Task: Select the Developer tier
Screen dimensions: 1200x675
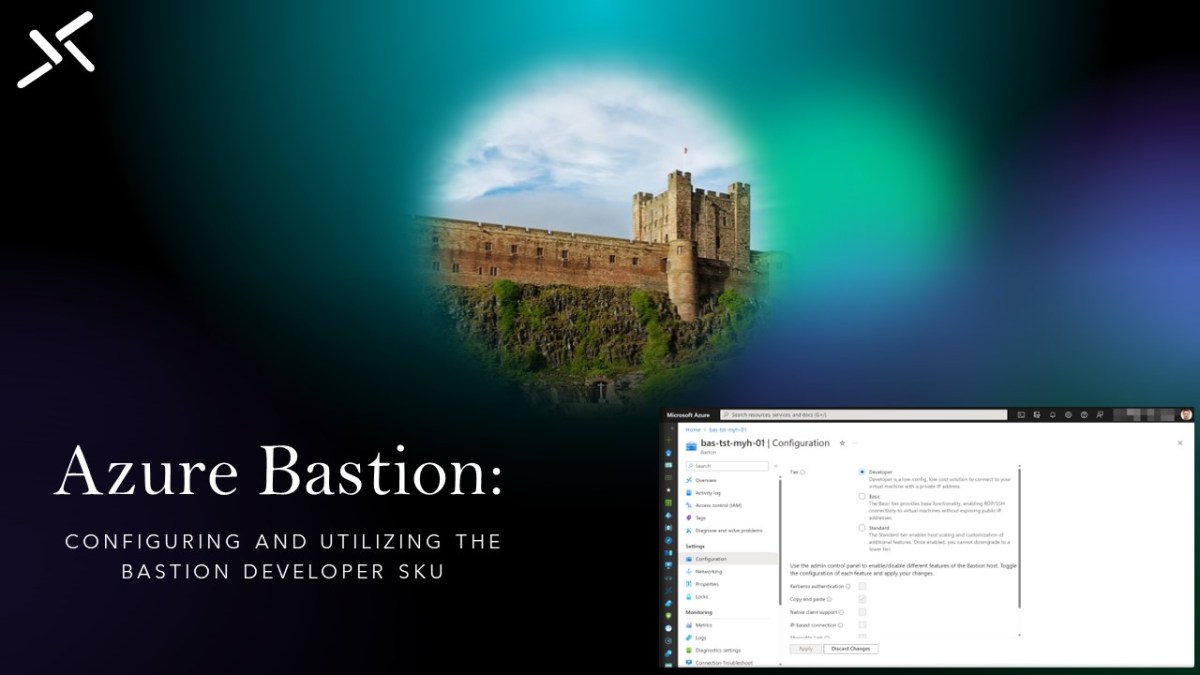Action: click(862, 473)
